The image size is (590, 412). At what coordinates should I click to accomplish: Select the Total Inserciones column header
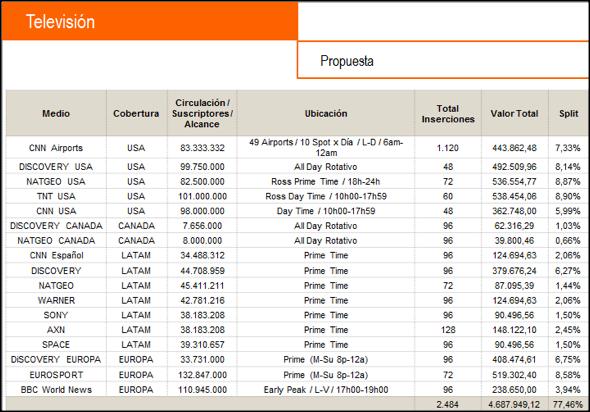448,114
